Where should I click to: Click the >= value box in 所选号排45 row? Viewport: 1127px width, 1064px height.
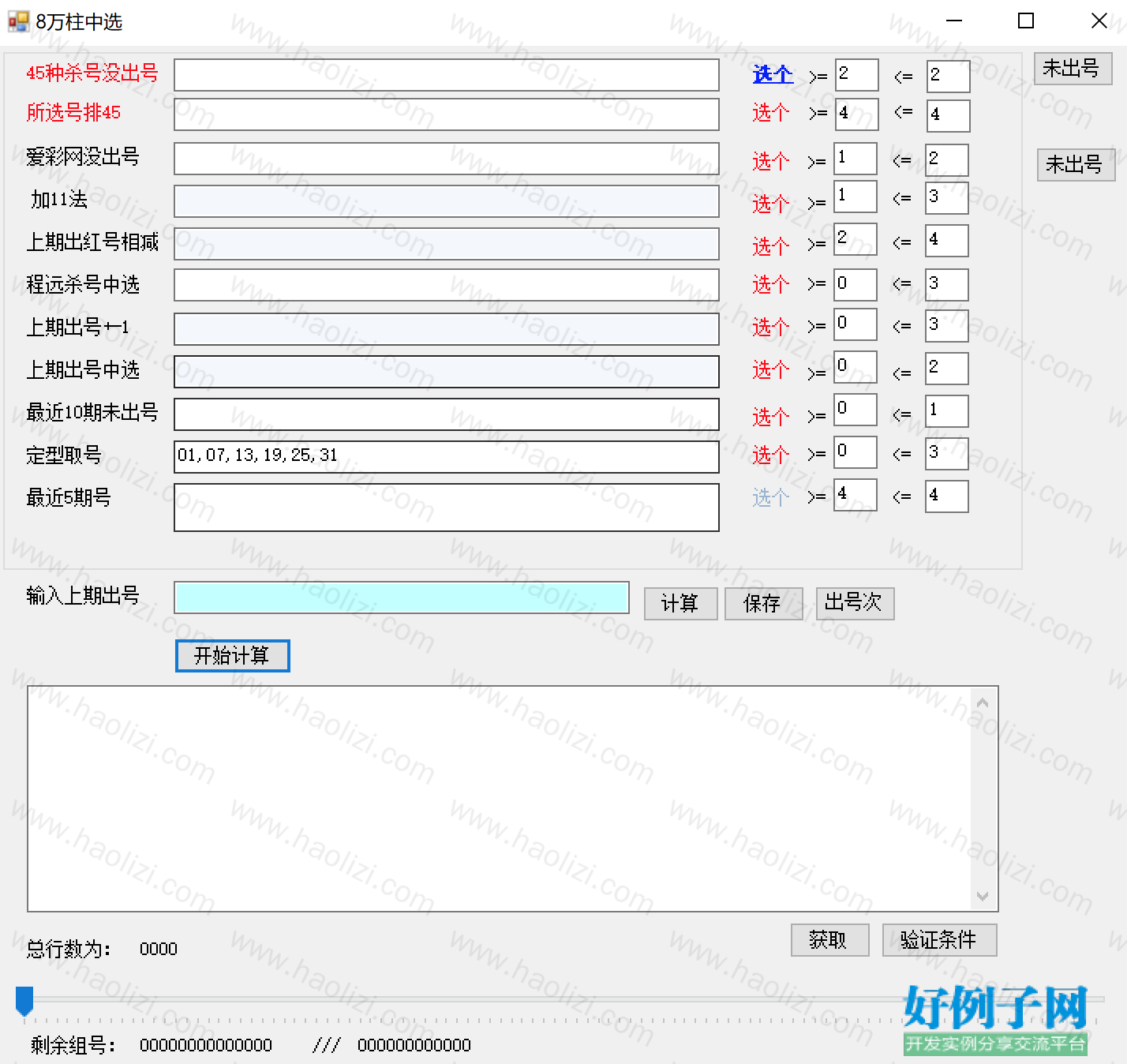click(857, 114)
